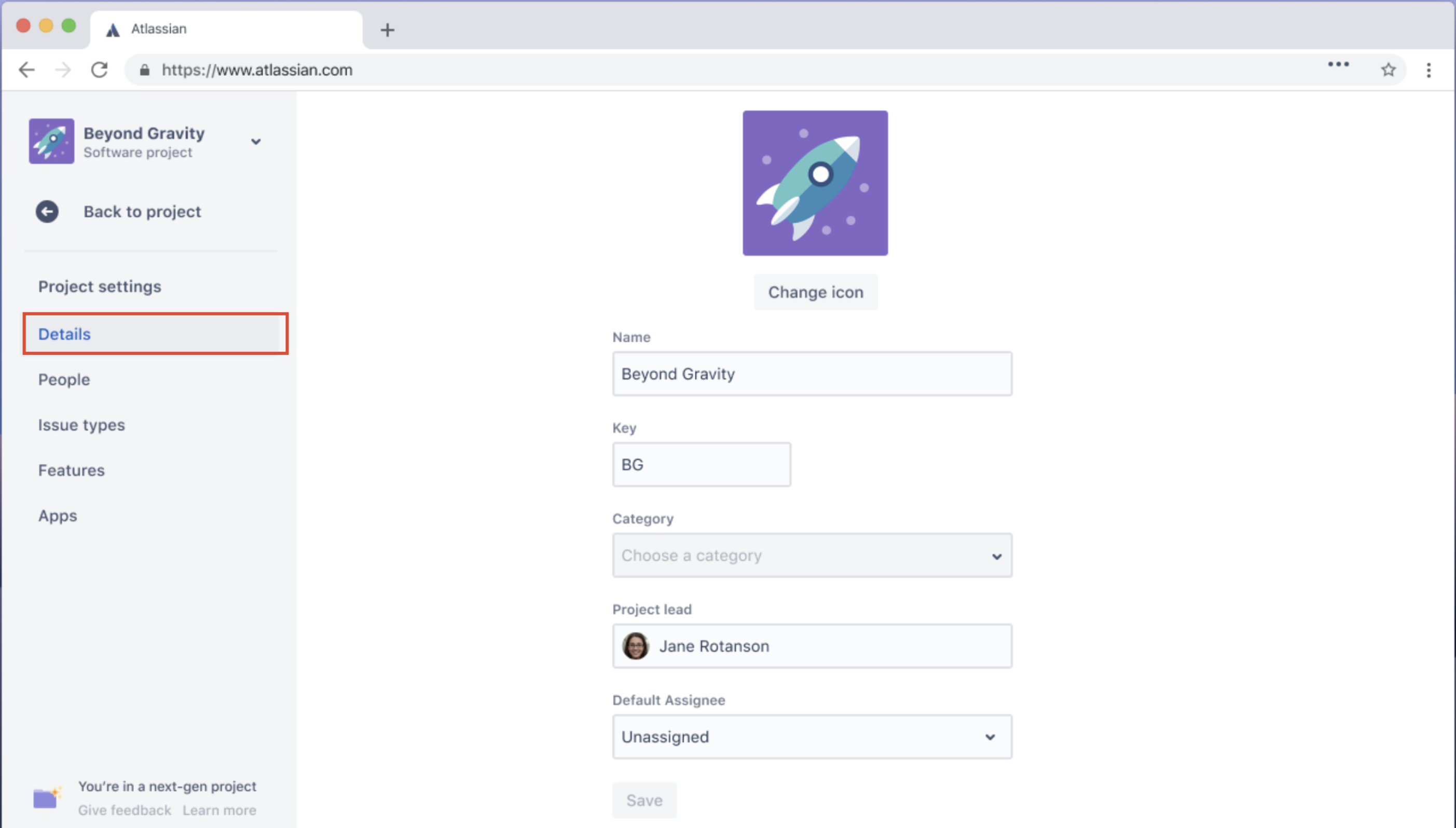Bookmark the page with the star icon
The height and width of the screenshot is (828, 1456).
(1389, 70)
